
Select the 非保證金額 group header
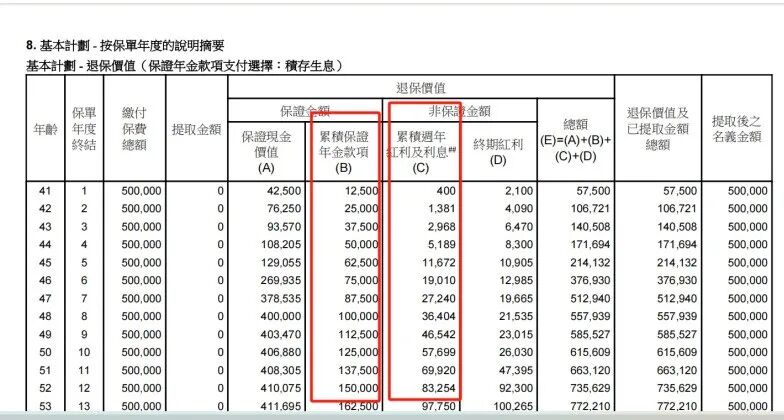click(x=462, y=110)
